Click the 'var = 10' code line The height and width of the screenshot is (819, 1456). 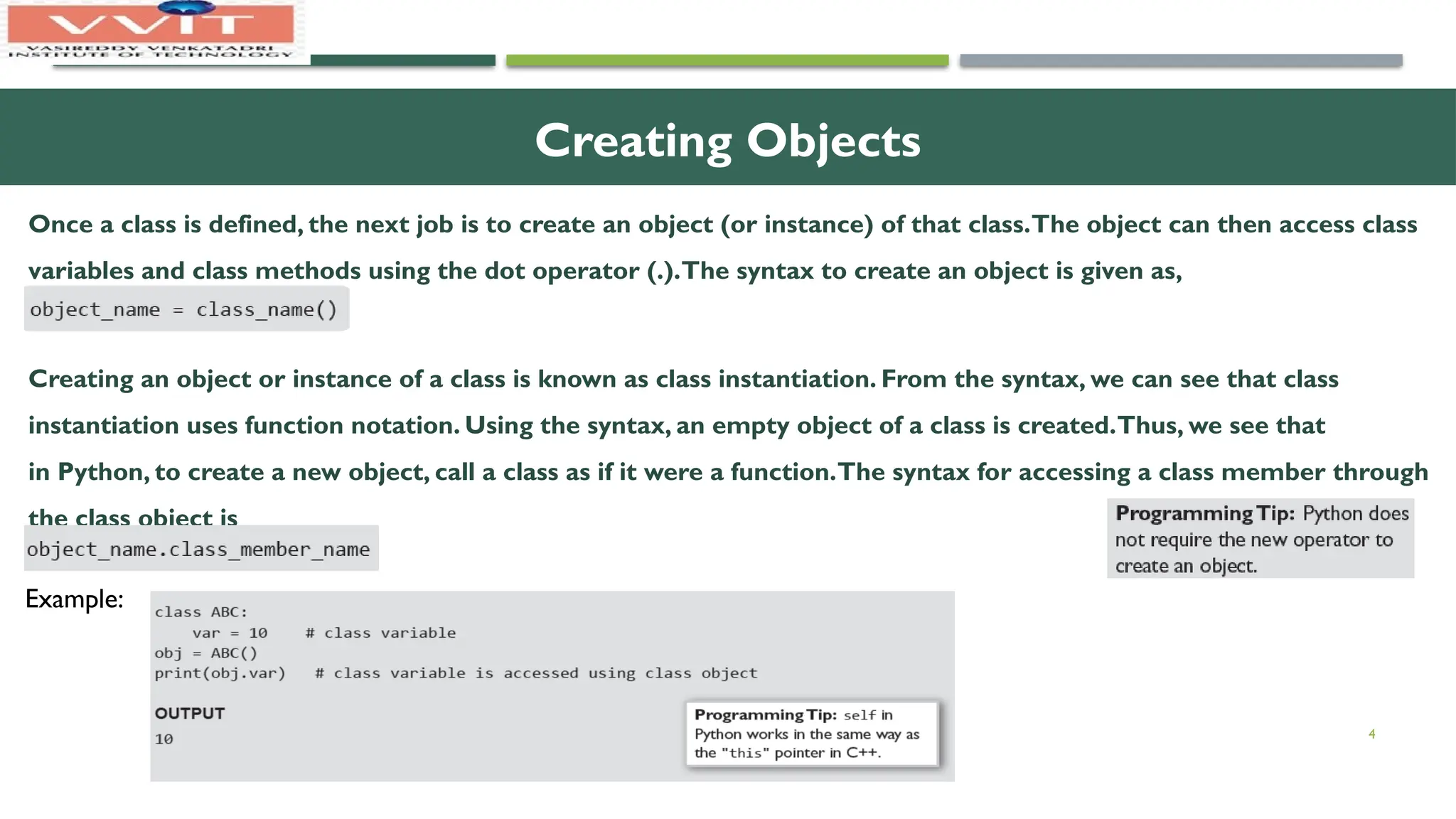tap(230, 633)
